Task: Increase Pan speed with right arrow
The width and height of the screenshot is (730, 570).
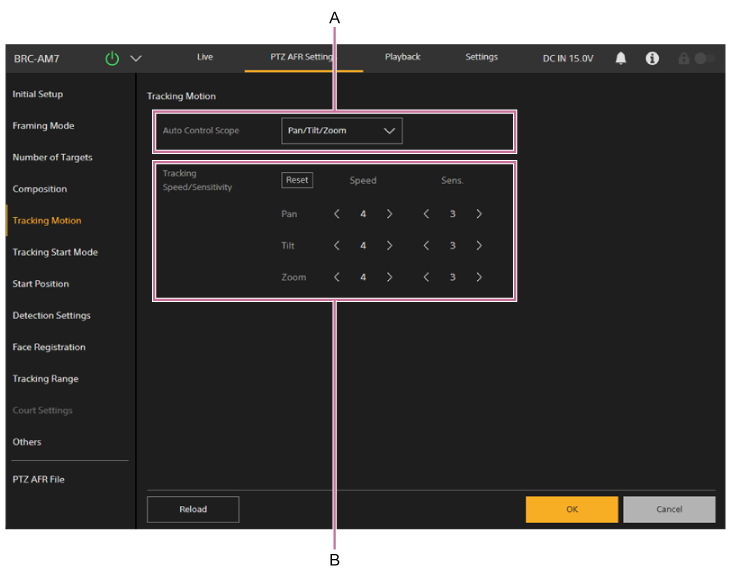Action: tap(389, 214)
